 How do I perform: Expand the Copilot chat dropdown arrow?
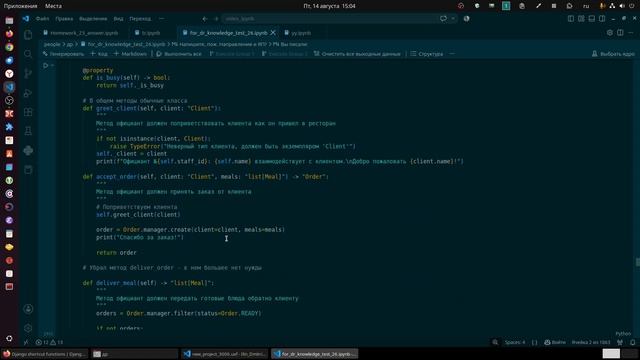pyautogui.click(x=453, y=18)
